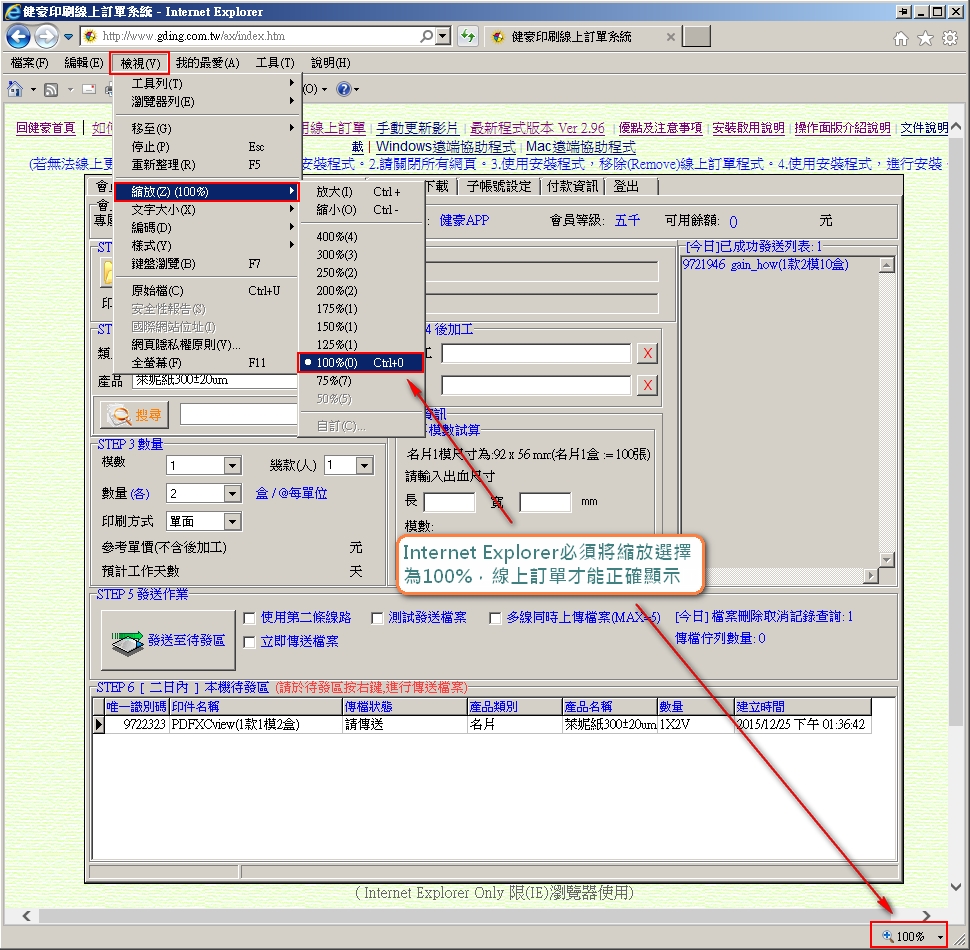Viewport: 970px width, 950px height.
Task: Click horizontal scrollbar left arrow
Action: coord(26,915)
